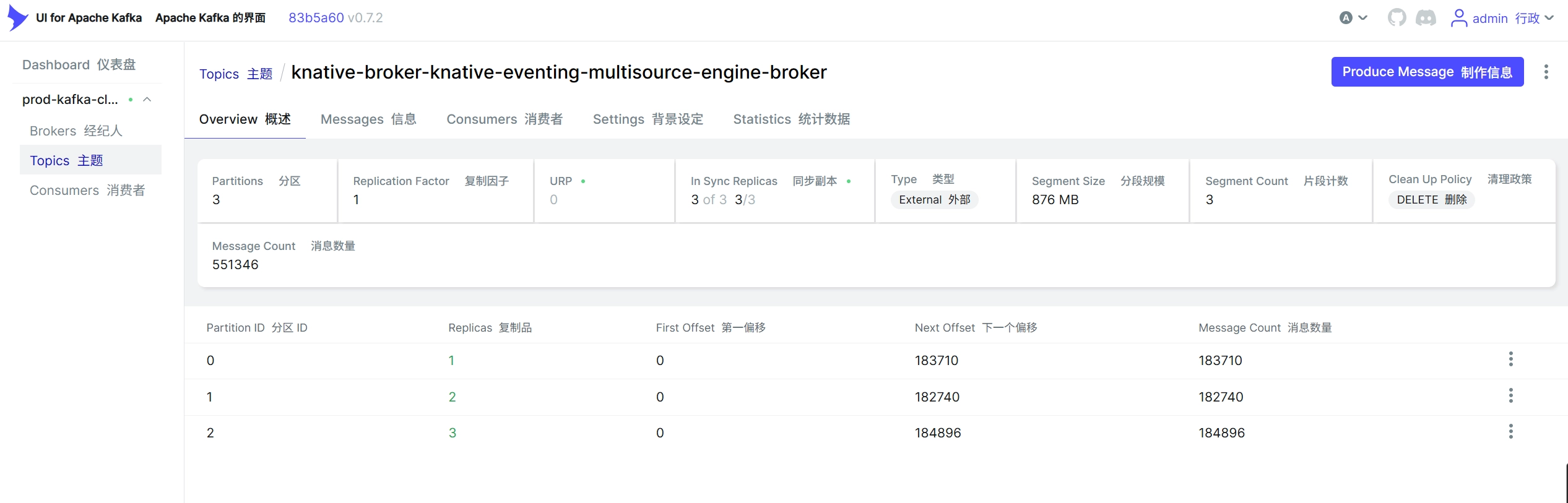Click the Replicas column header
Viewport: 1568px width, 503px height.
490,327
